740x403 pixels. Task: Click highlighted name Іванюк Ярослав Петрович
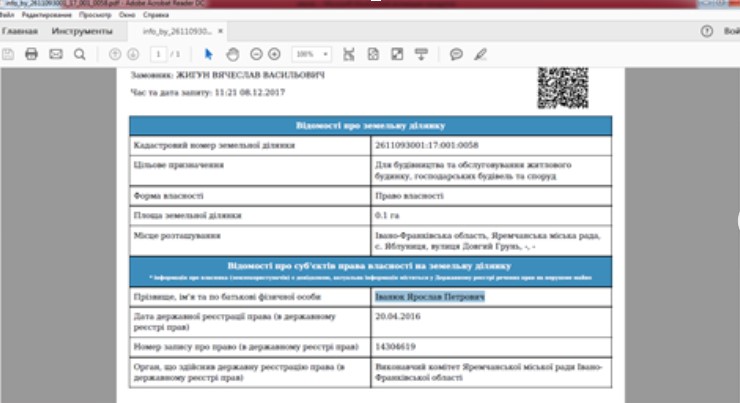[x=429, y=298]
